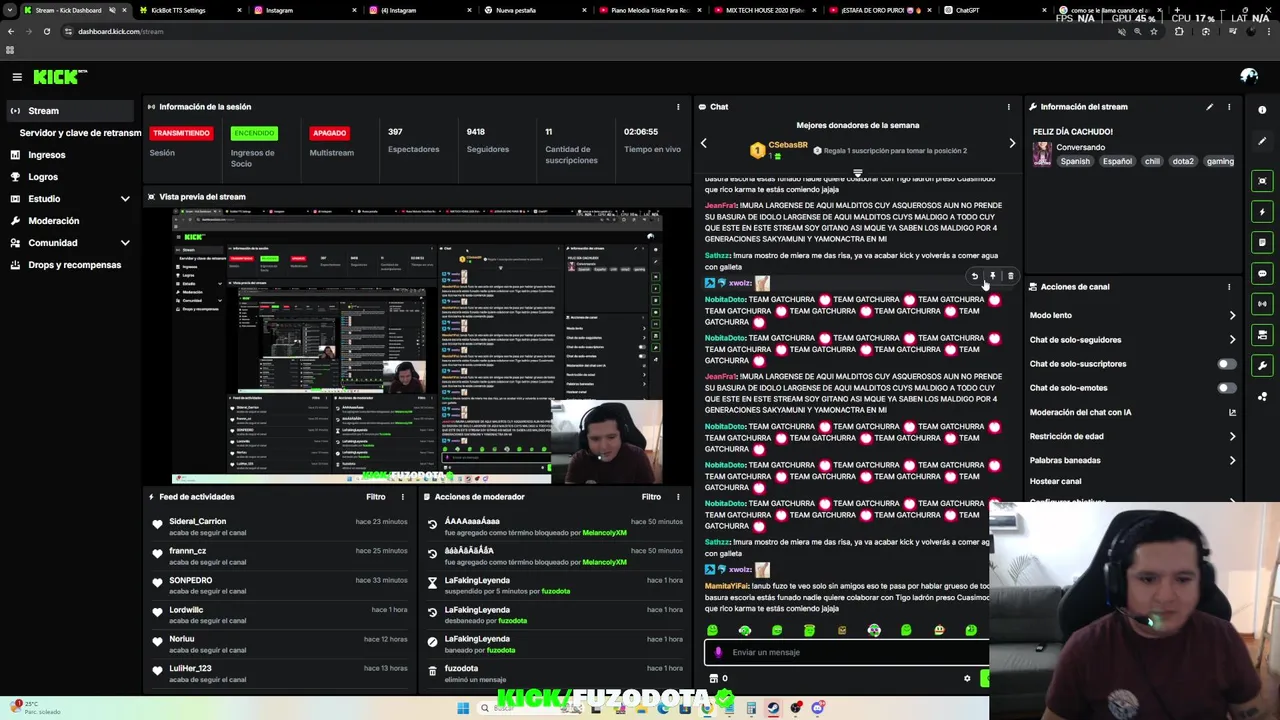Viewport: 1280px width, 720px height.
Task: Delete the hovered chat message
Action: 1010,276
